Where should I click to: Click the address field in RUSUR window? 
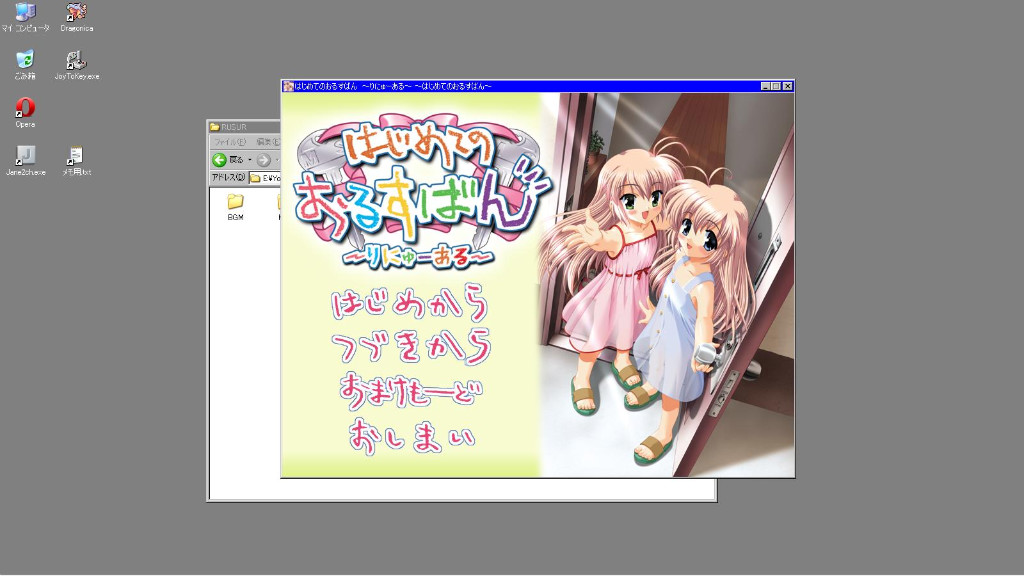(264, 178)
